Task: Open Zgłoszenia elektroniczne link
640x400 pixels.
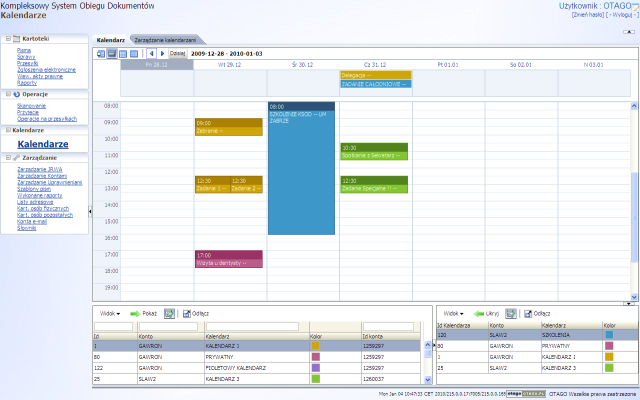Action: coord(46,70)
